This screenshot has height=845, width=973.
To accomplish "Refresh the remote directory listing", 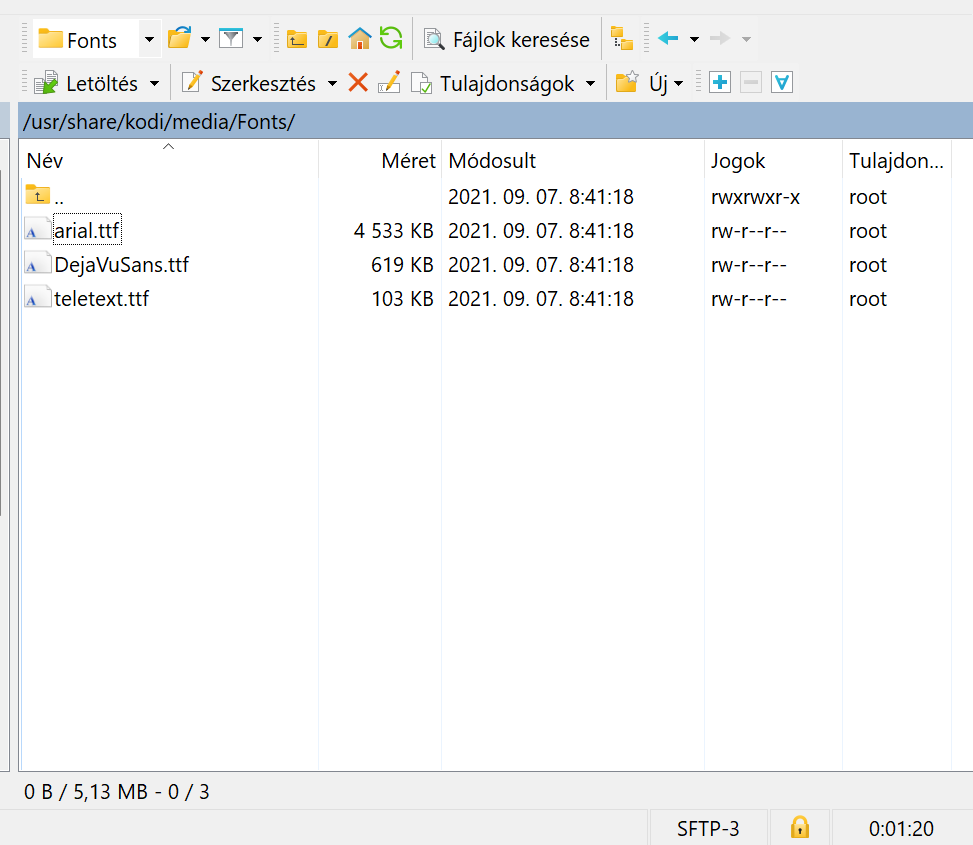I will point(391,38).
